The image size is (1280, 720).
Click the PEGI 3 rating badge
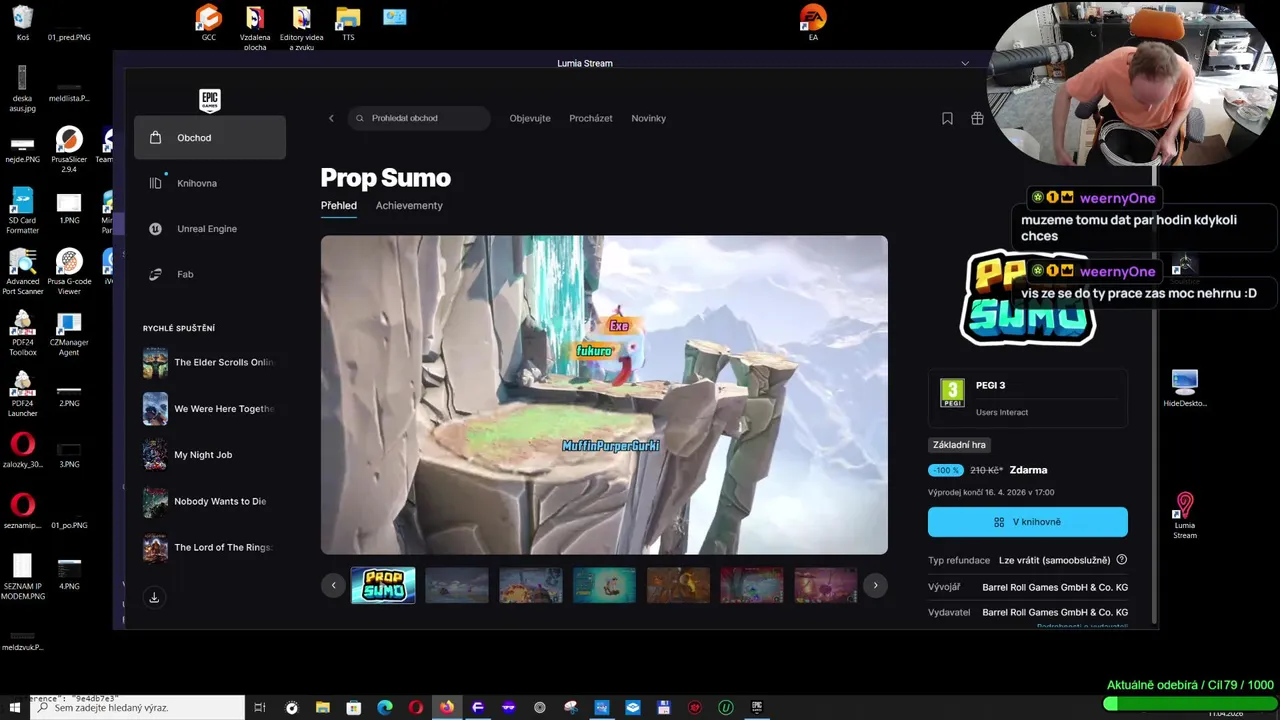952,393
